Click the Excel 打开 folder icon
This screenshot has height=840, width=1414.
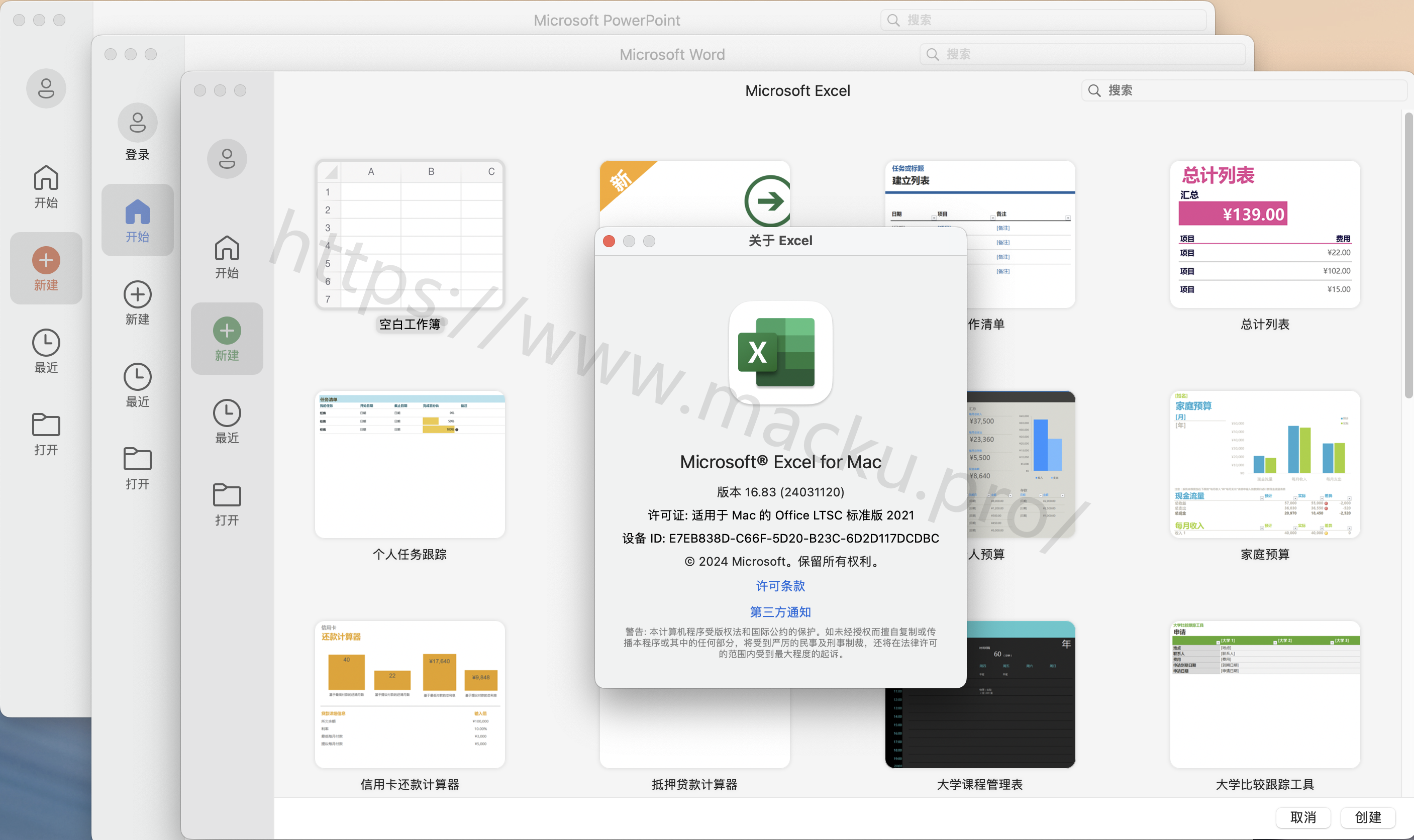pyautogui.click(x=227, y=495)
